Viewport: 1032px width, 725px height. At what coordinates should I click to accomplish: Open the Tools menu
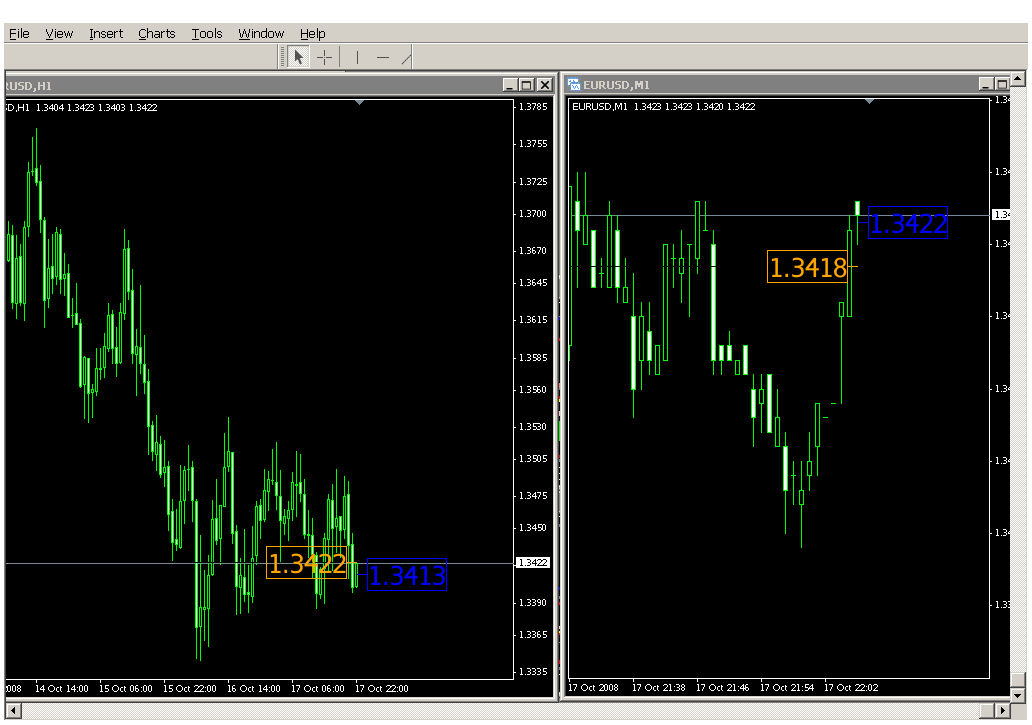[207, 34]
